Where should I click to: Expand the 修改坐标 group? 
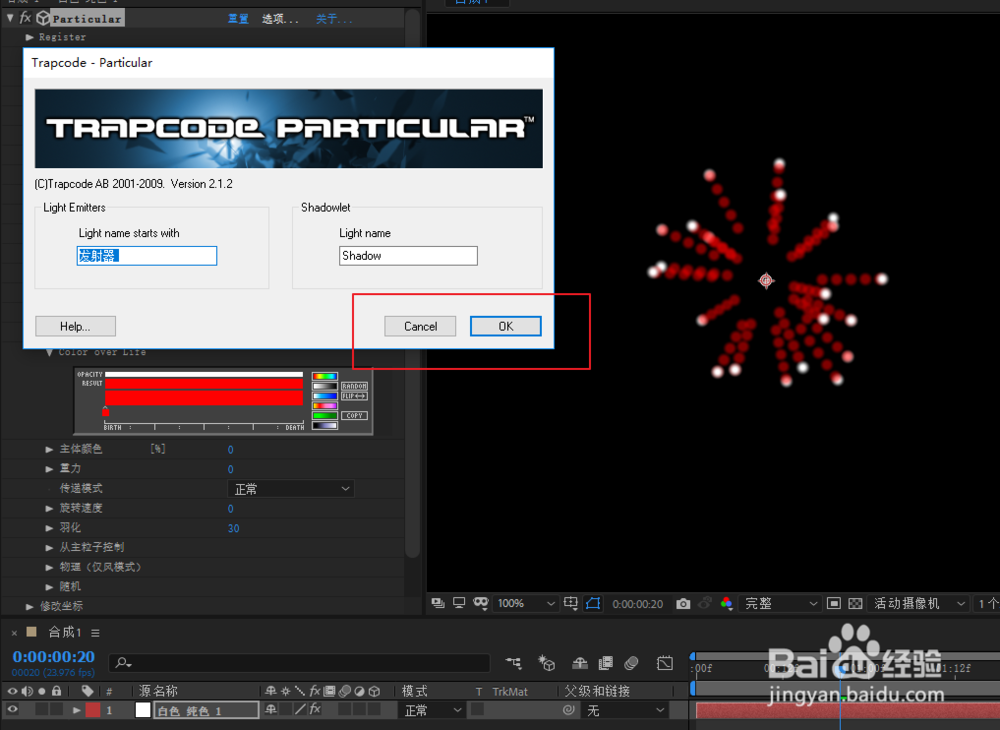[x=29, y=606]
